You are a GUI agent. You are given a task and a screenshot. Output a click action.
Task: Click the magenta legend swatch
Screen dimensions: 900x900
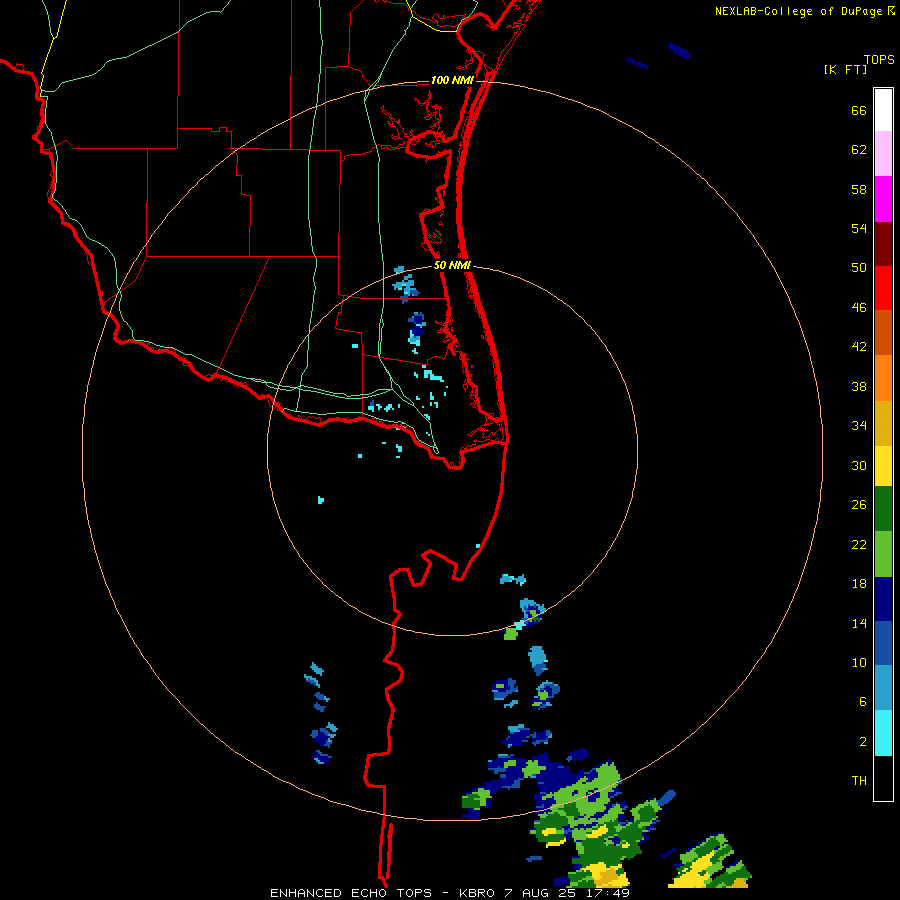tap(883, 199)
